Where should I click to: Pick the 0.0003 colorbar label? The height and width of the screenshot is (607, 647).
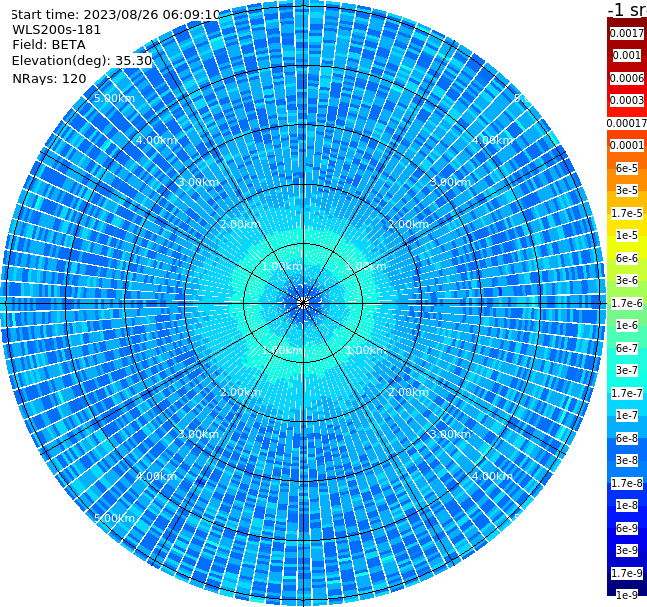(x=627, y=100)
